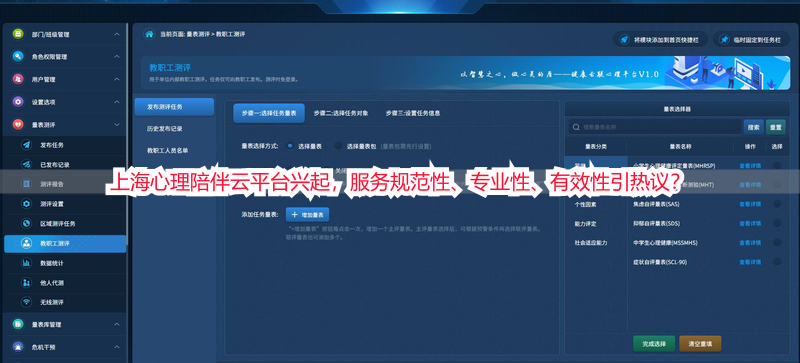Collapse 量表测评 with its chevron

pyautogui.click(x=117, y=124)
